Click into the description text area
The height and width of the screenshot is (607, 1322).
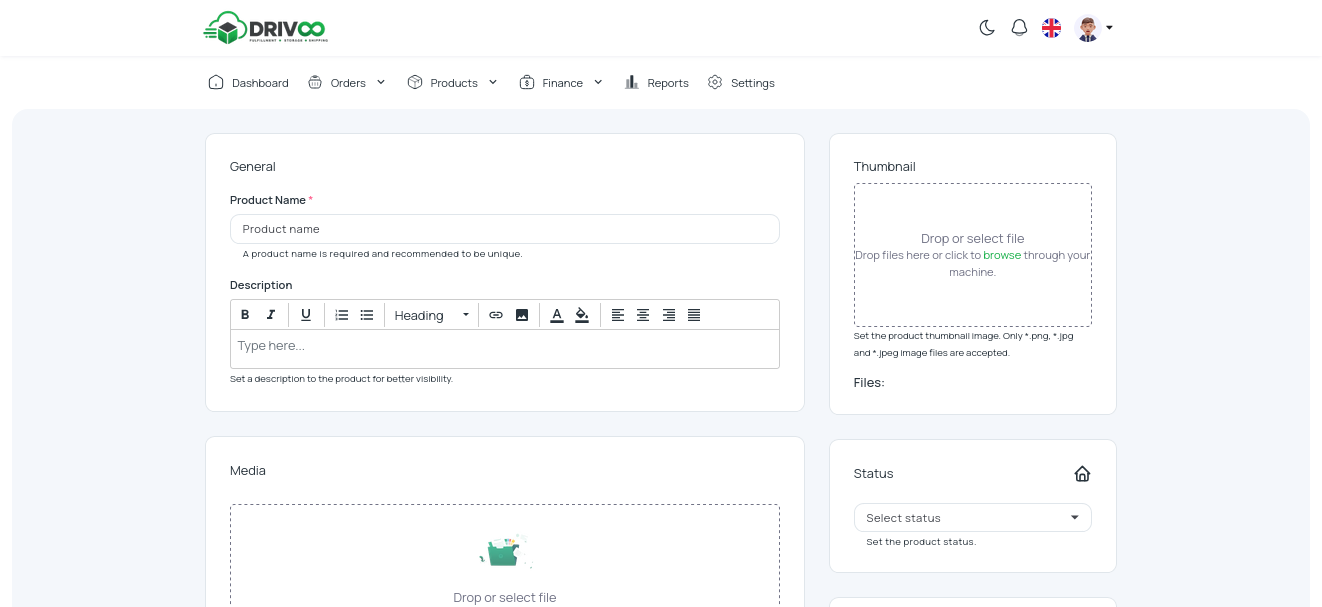[505, 349]
